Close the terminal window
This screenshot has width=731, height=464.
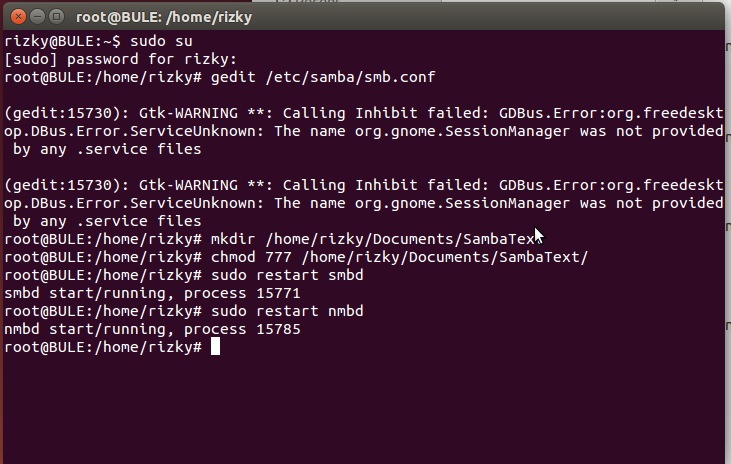tap(15, 15)
